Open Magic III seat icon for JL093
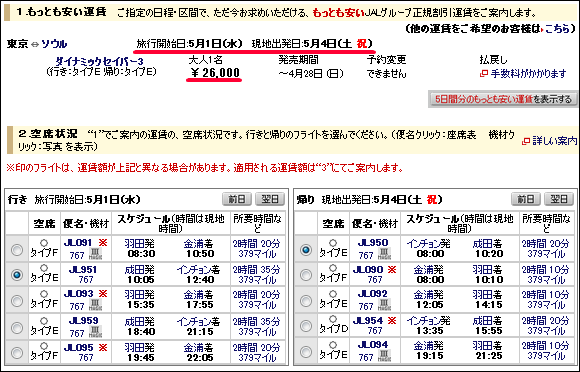The height and width of the screenshot is (372, 580). point(95,305)
